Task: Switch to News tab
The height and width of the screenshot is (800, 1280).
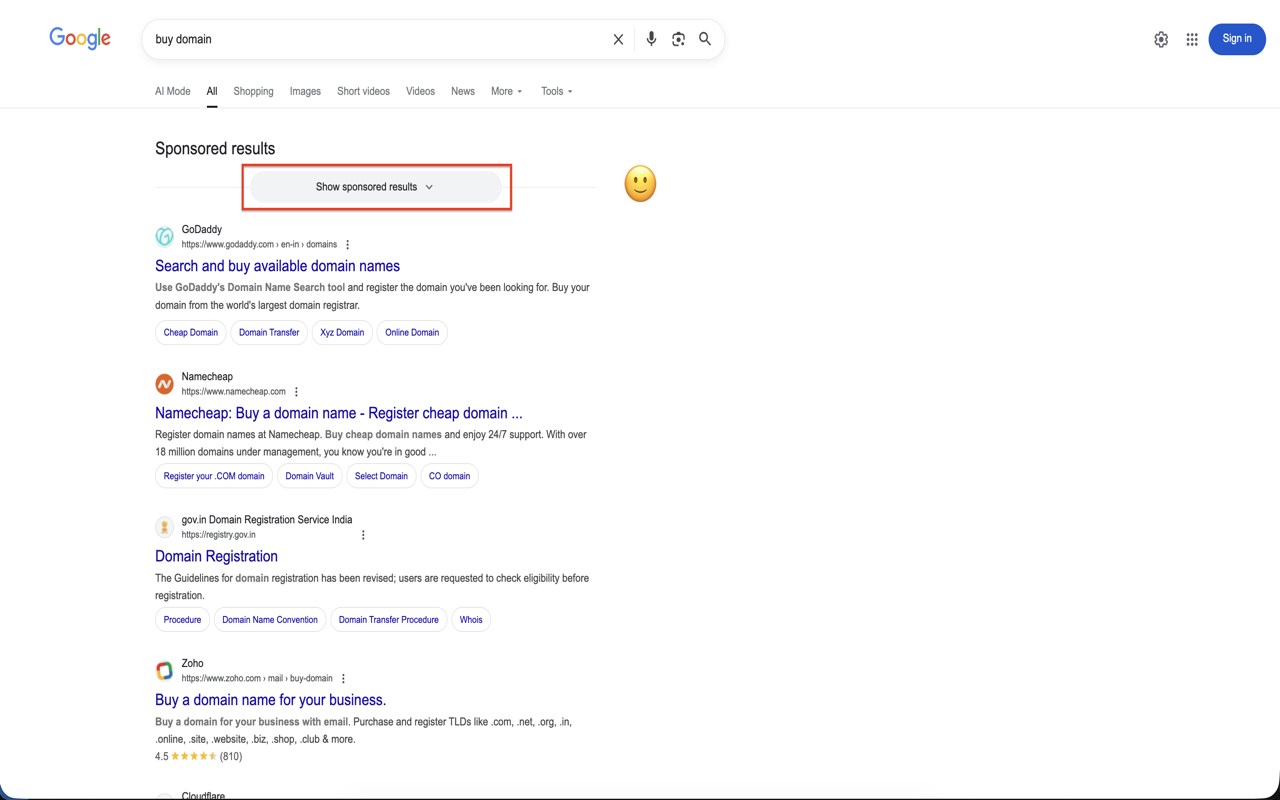Action: (463, 91)
